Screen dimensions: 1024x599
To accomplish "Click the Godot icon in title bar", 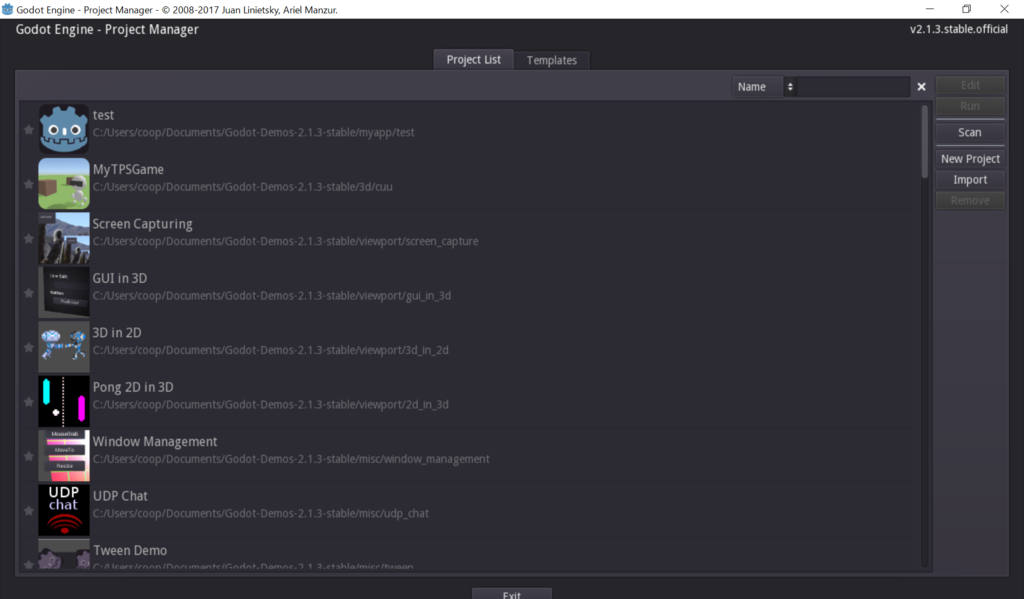I will [x=7, y=9].
